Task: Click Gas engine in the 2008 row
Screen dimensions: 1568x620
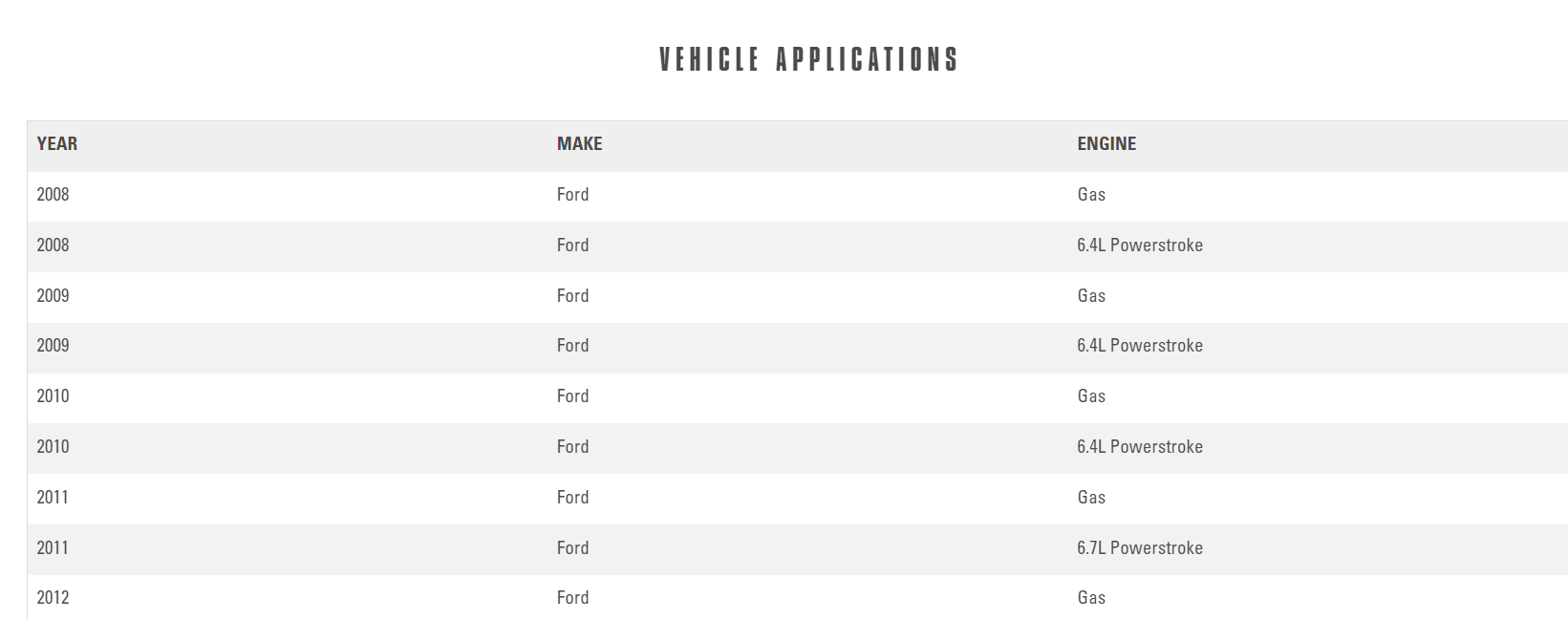Action: pyautogui.click(x=1091, y=195)
